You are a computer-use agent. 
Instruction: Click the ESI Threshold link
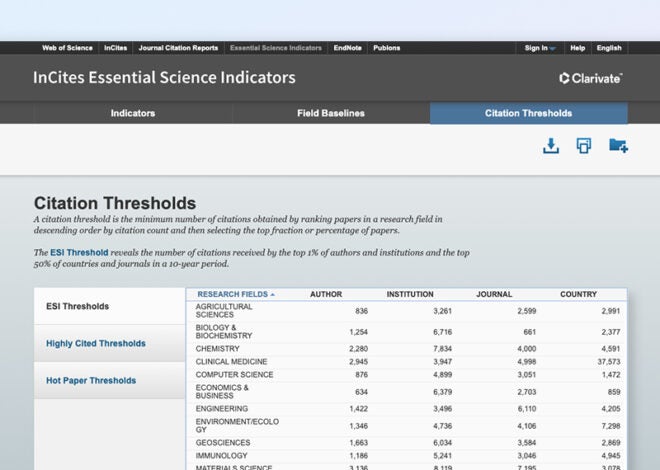[x=79, y=252]
